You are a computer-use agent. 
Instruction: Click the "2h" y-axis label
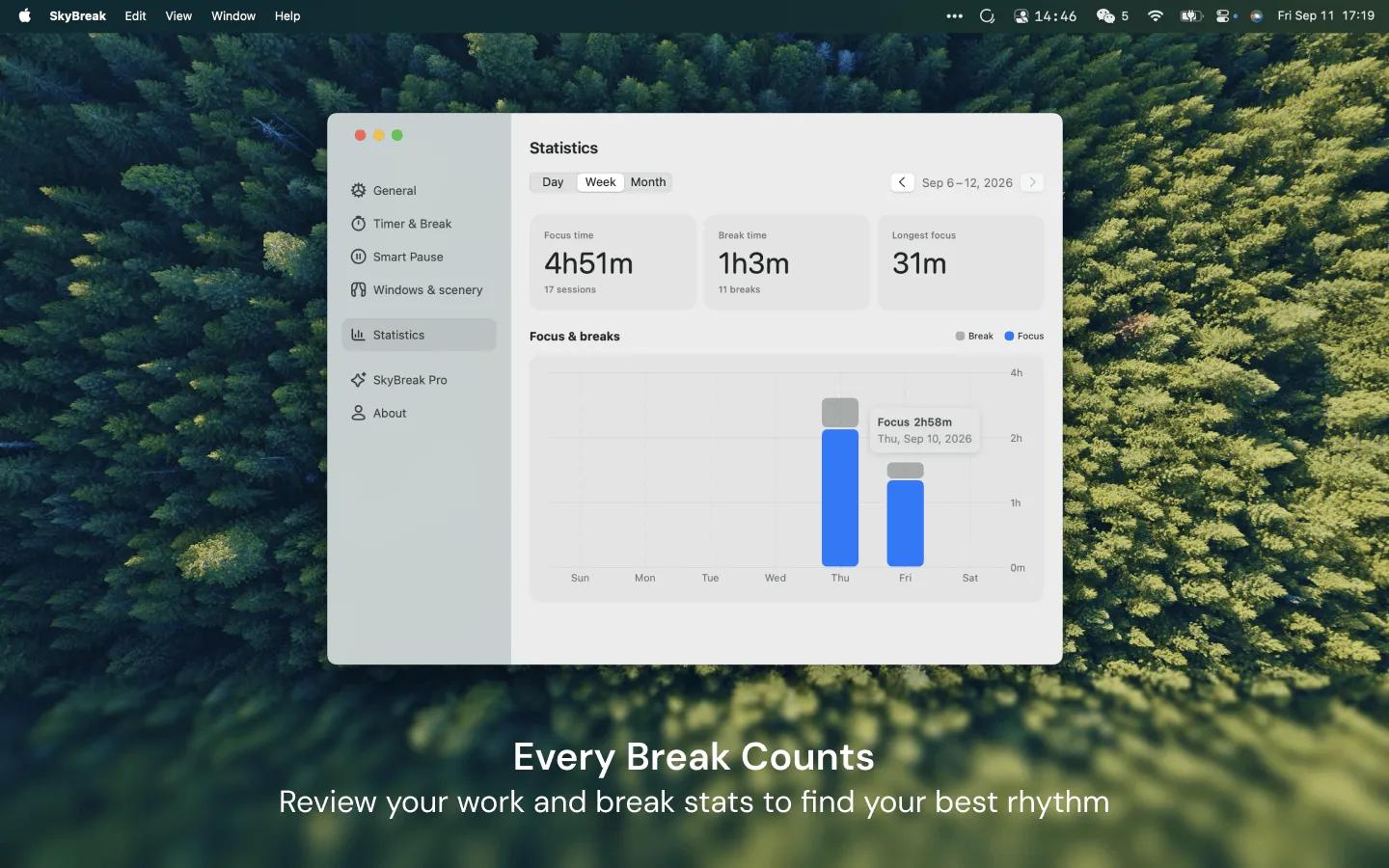pyautogui.click(x=1017, y=438)
